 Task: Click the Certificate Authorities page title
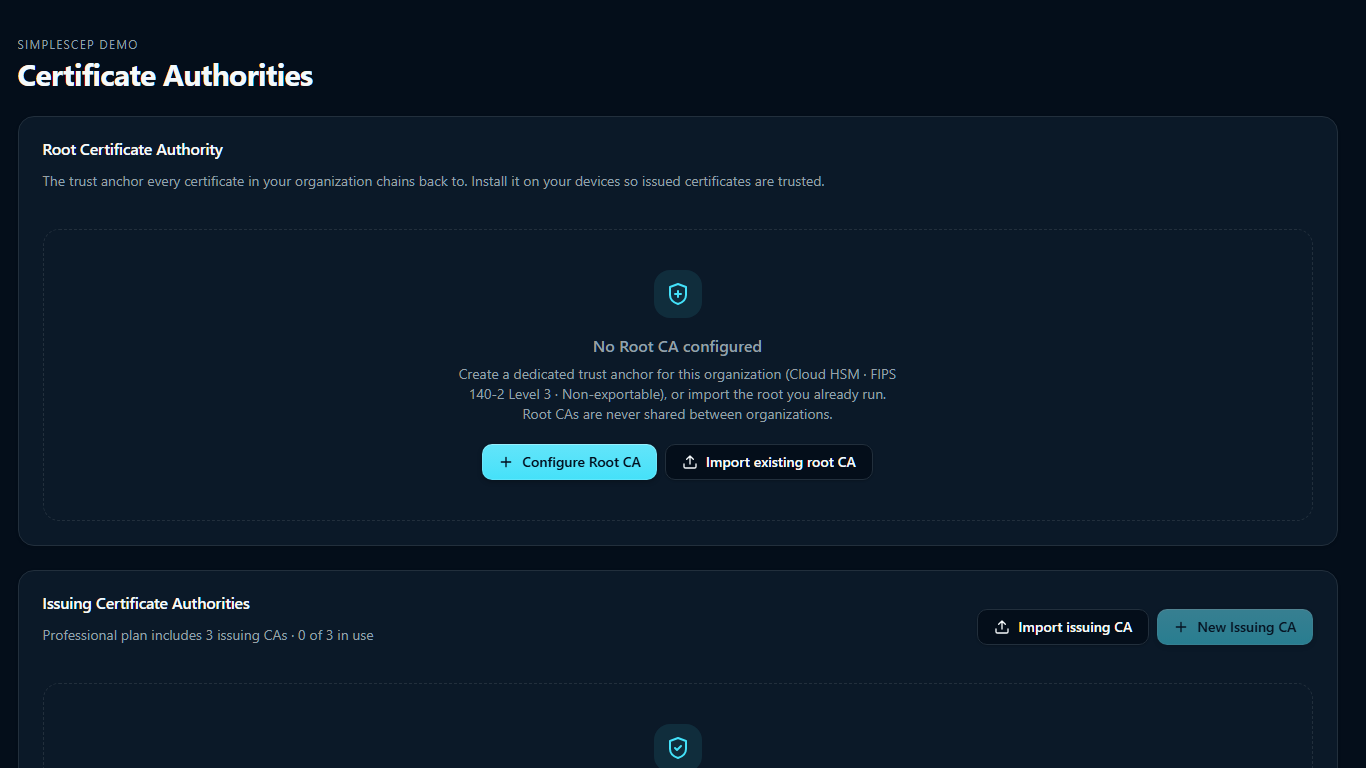coord(166,76)
